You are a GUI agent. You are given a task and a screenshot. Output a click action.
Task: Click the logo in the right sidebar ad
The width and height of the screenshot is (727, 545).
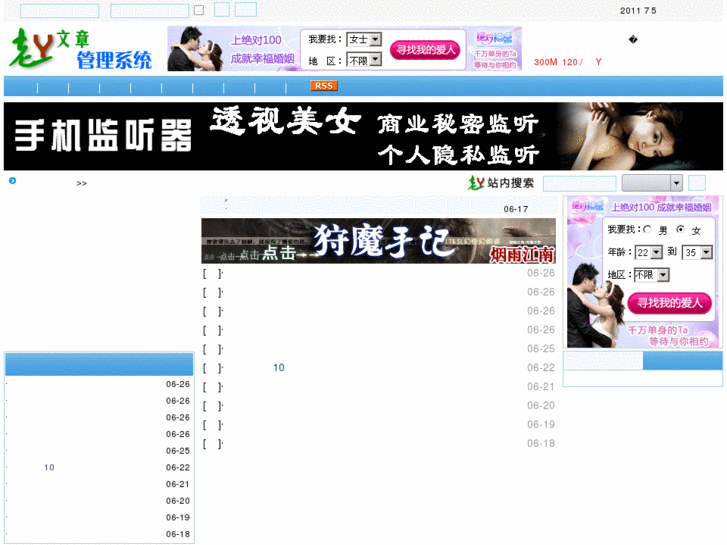[587, 205]
